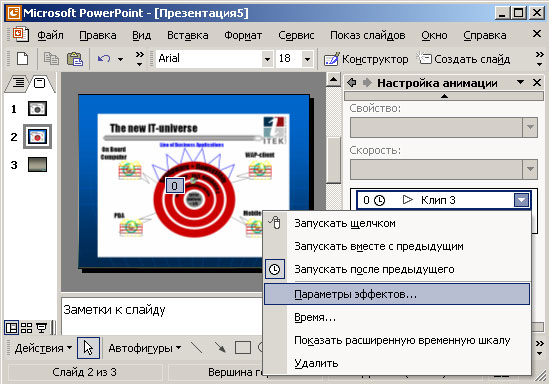549x384 pixels.
Task: Open the font size 18 dropdown
Action: pyautogui.click(x=307, y=59)
